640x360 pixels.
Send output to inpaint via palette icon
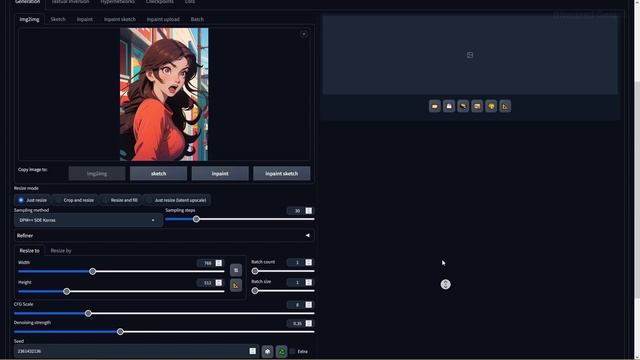(491, 106)
